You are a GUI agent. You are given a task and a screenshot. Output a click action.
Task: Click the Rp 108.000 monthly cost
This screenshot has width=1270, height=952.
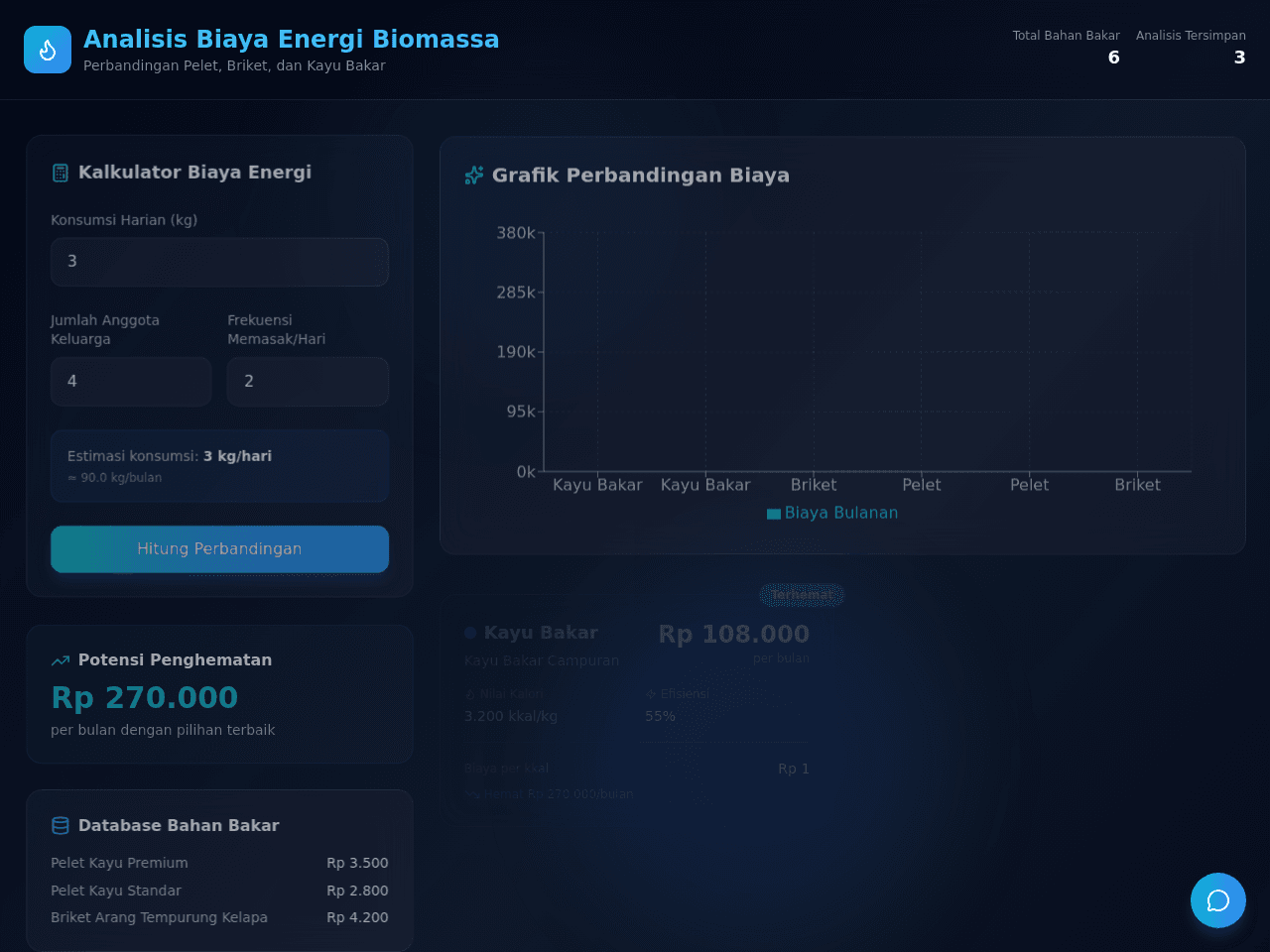pos(734,634)
